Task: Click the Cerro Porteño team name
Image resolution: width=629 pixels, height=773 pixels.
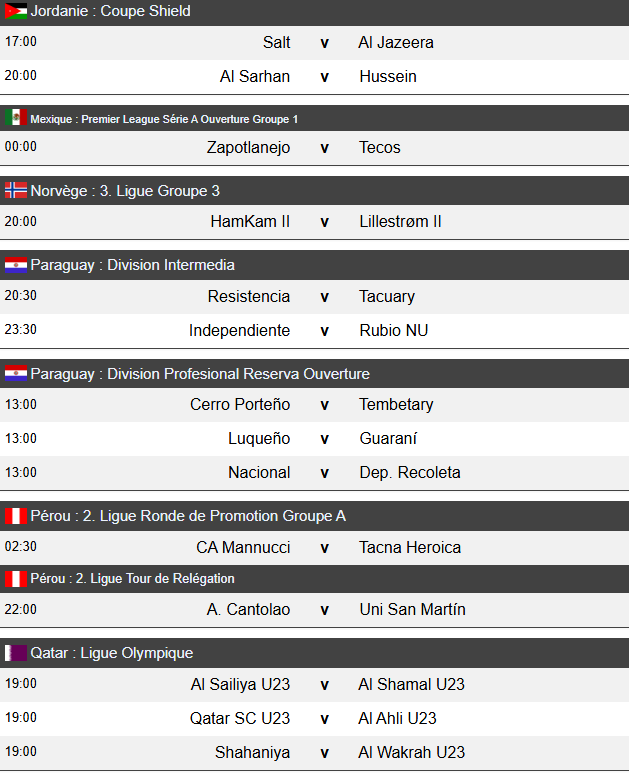Action: click(240, 404)
